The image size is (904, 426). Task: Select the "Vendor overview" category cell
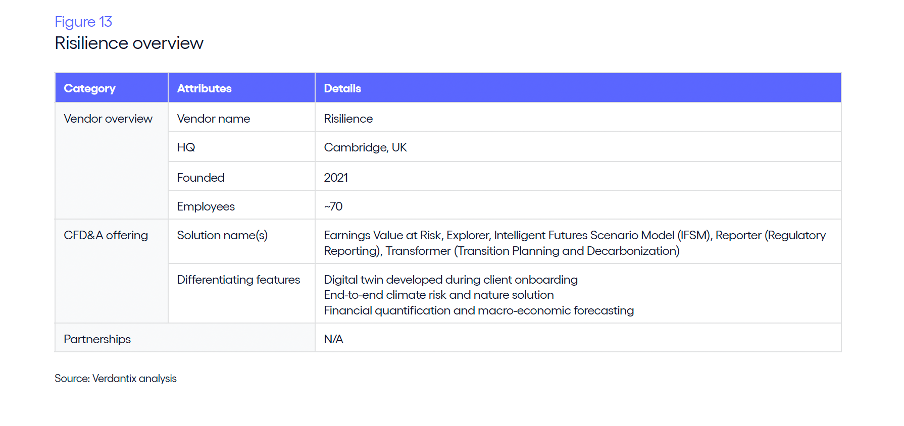(108, 118)
